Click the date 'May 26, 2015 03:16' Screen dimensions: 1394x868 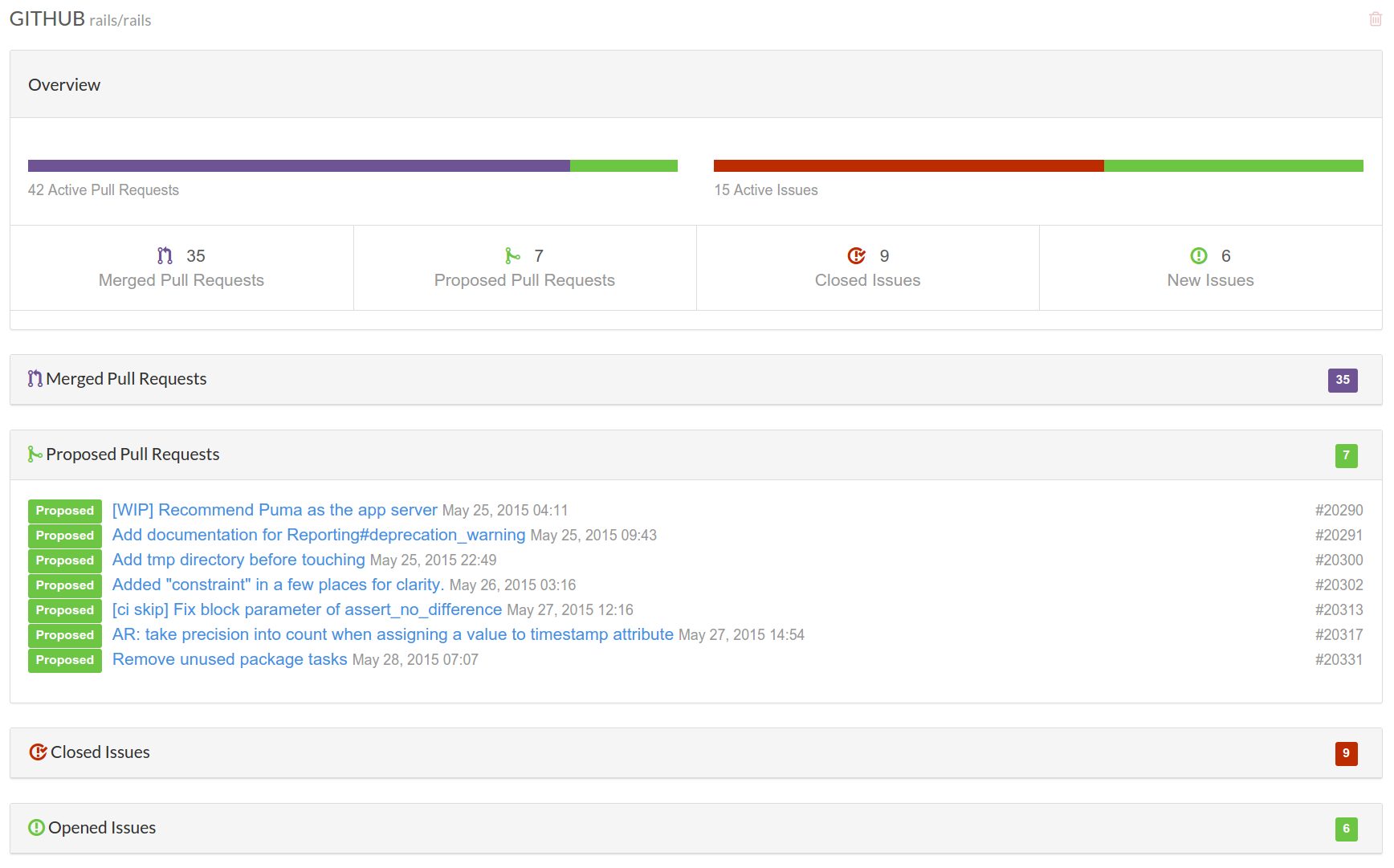pyautogui.click(x=512, y=585)
